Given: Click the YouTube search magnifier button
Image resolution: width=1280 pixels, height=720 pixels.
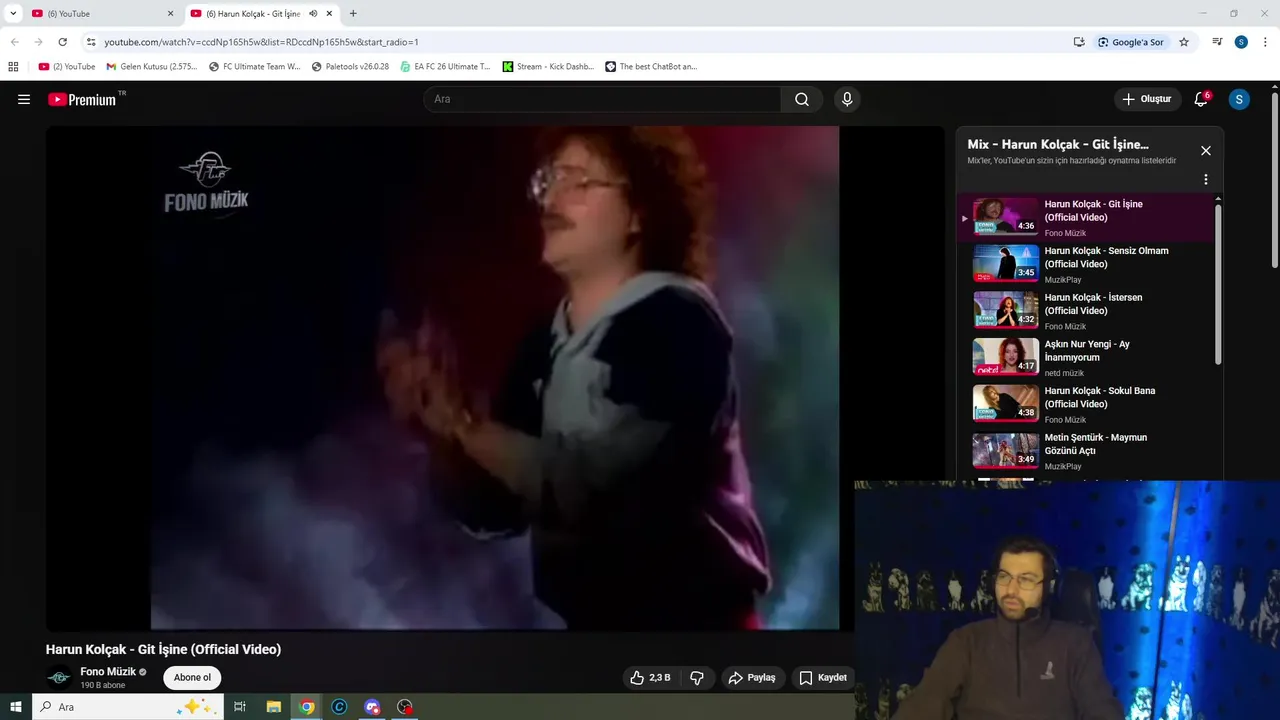Looking at the screenshot, I should [x=802, y=99].
